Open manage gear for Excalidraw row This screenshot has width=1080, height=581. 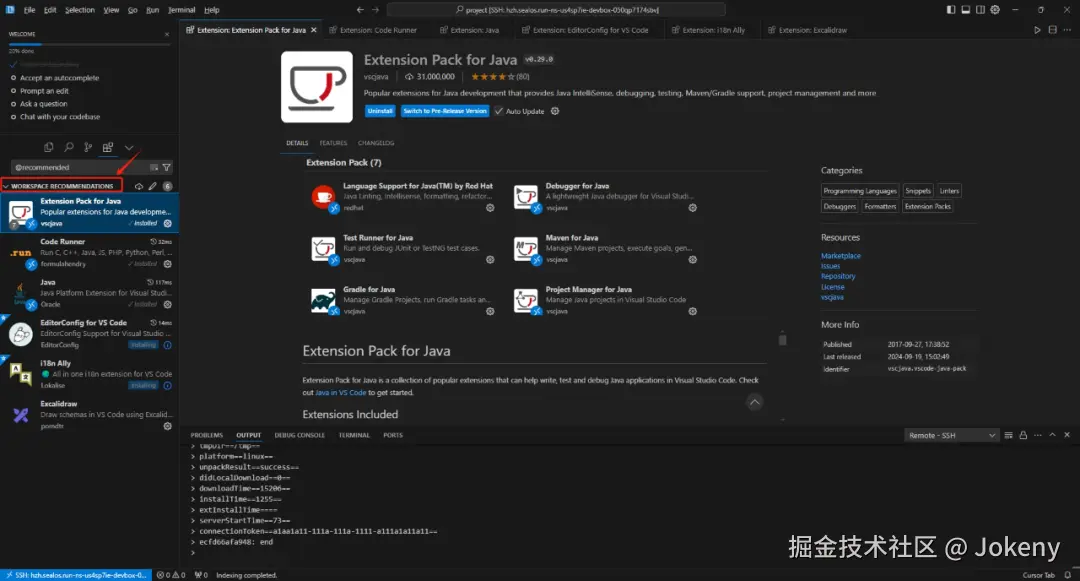167,426
